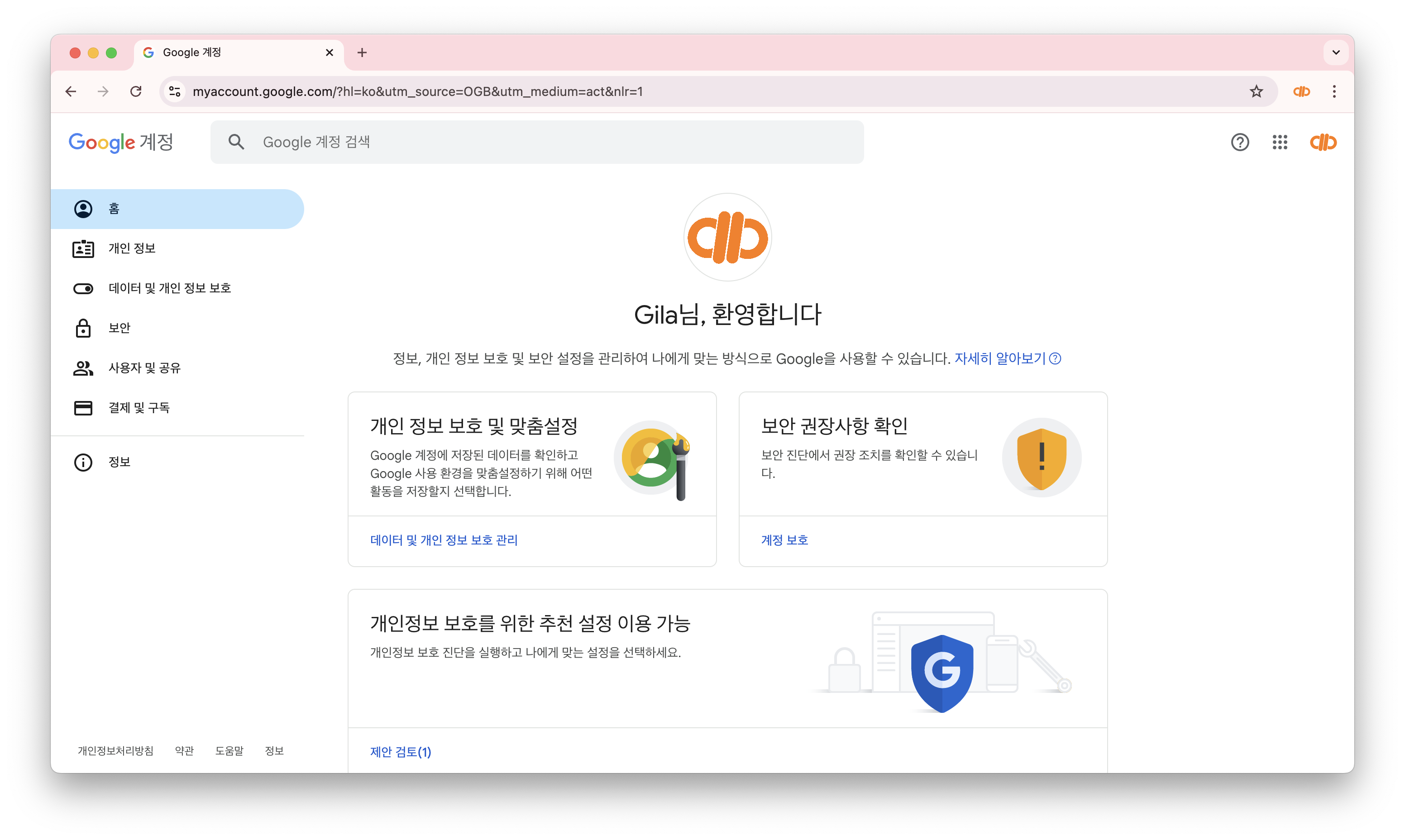
Task: Reload the page with the refresh icon
Action: pyautogui.click(x=136, y=91)
